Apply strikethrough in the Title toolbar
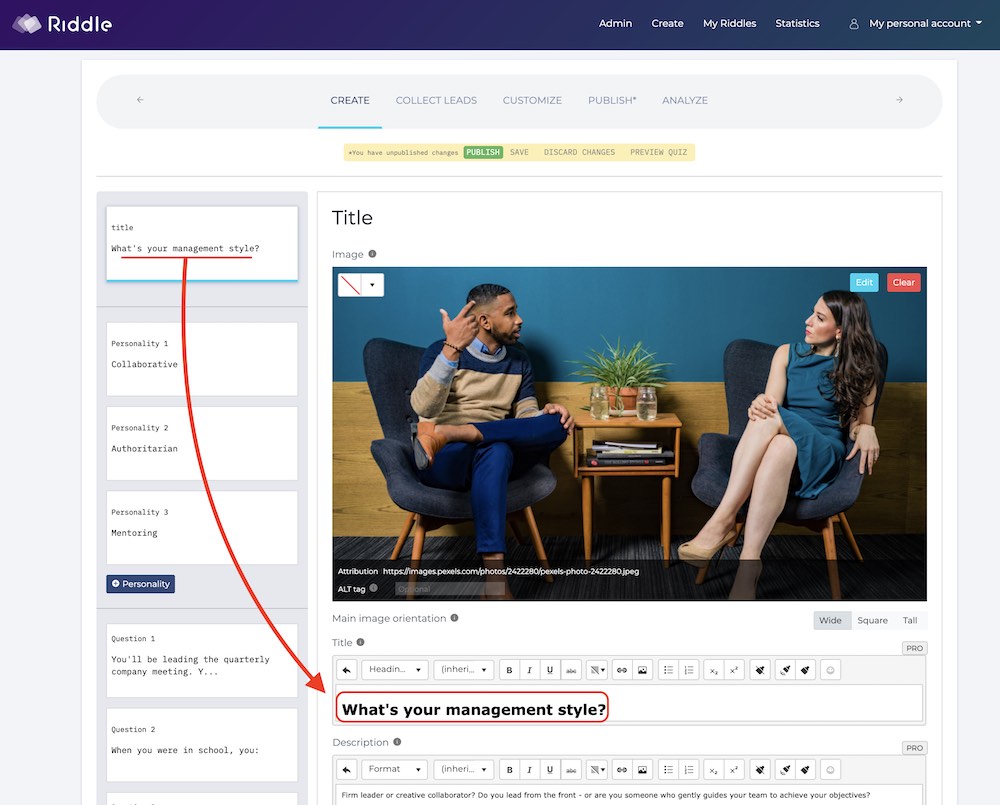The image size is (1000, 805). (571, 670)
